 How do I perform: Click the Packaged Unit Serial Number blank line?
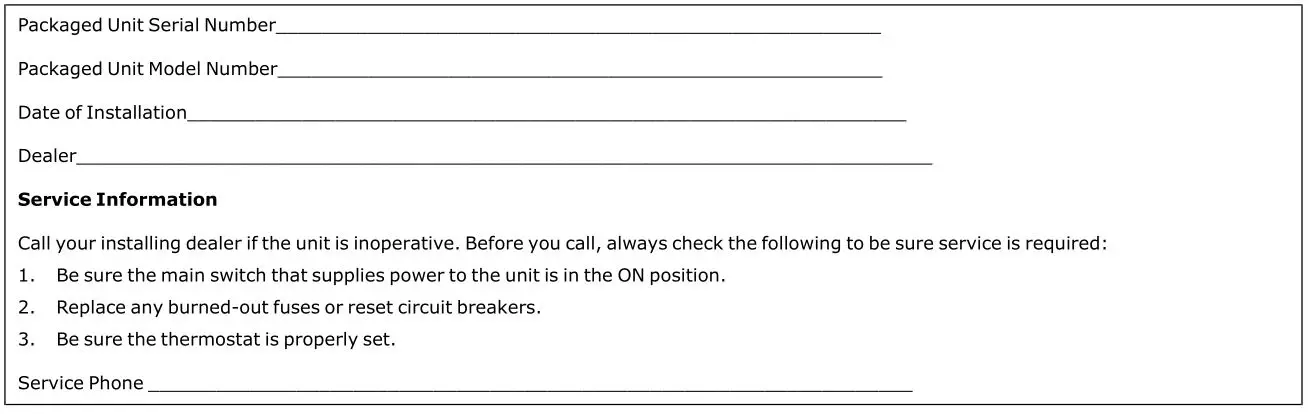tap(578, 28)
